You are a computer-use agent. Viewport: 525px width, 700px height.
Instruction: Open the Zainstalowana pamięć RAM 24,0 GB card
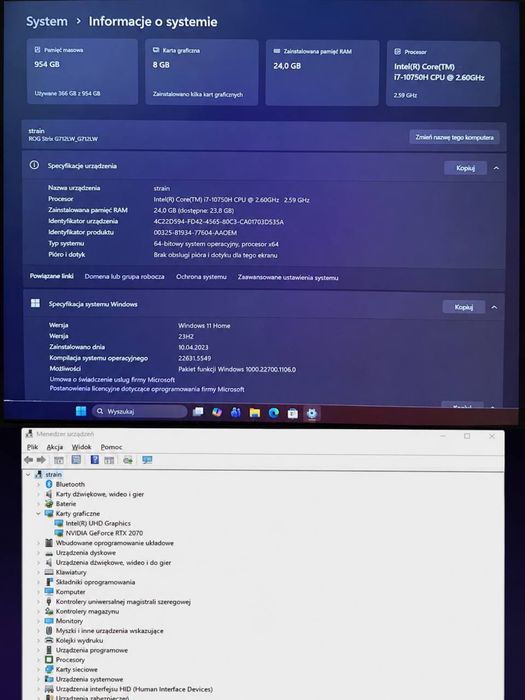coord(322,73)
